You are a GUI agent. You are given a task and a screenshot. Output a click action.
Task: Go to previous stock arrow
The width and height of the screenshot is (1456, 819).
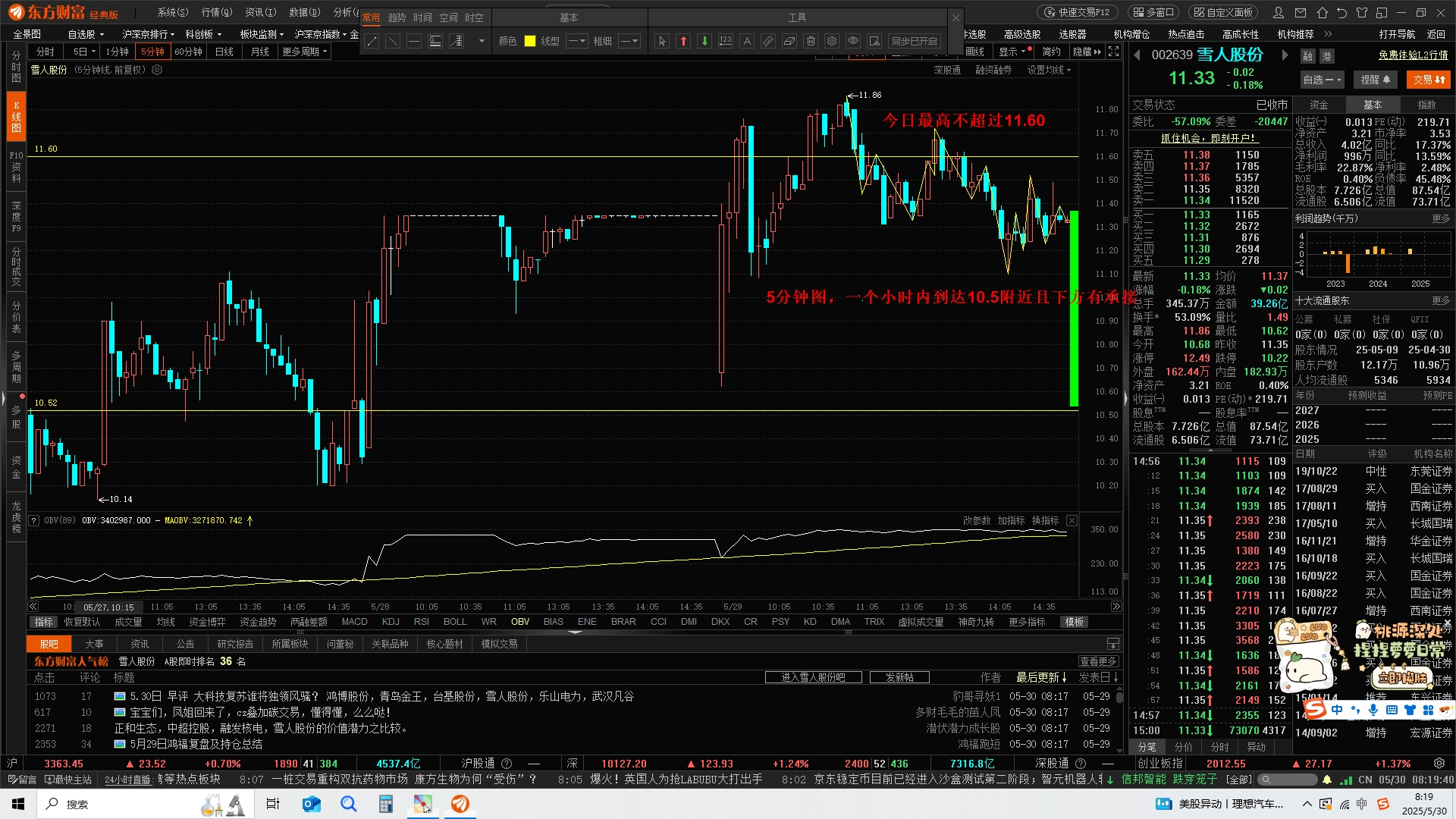click(x=1137, y=55)
